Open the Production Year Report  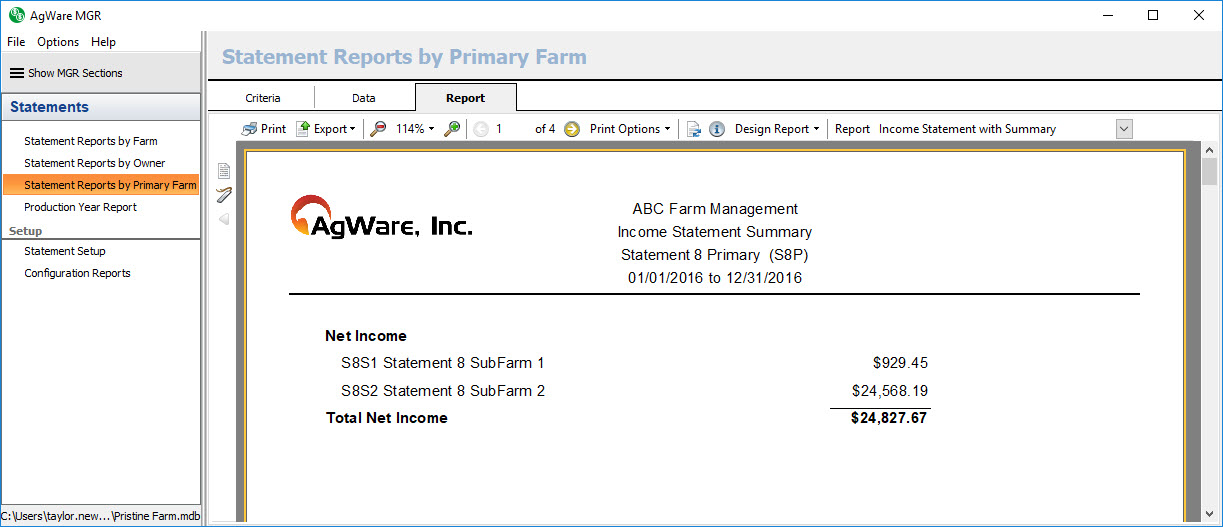coord(81,207)
